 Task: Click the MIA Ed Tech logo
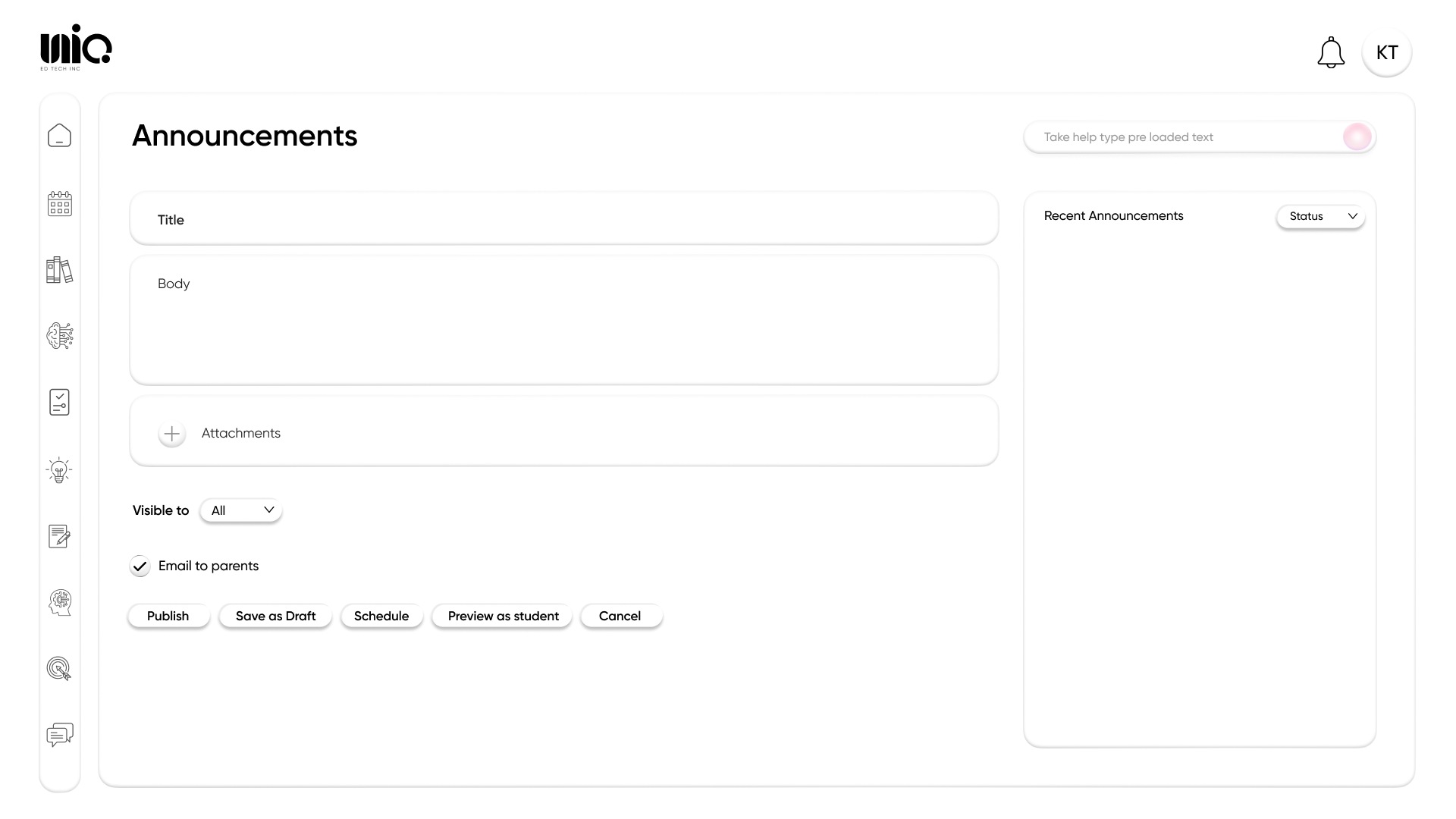pos(74,46)
